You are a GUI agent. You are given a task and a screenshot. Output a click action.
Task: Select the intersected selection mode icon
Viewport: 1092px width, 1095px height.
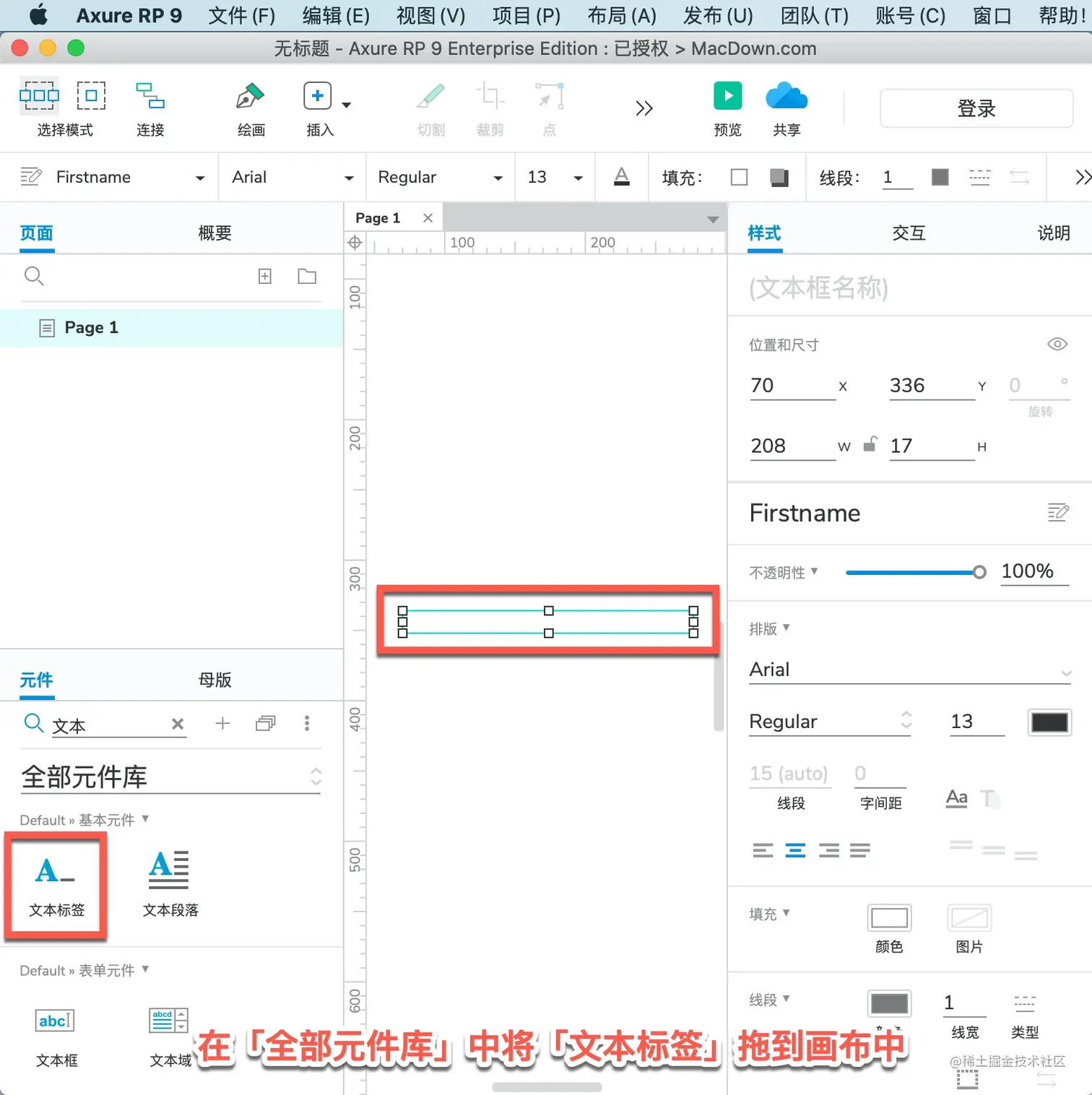click(x=38, y=95)
